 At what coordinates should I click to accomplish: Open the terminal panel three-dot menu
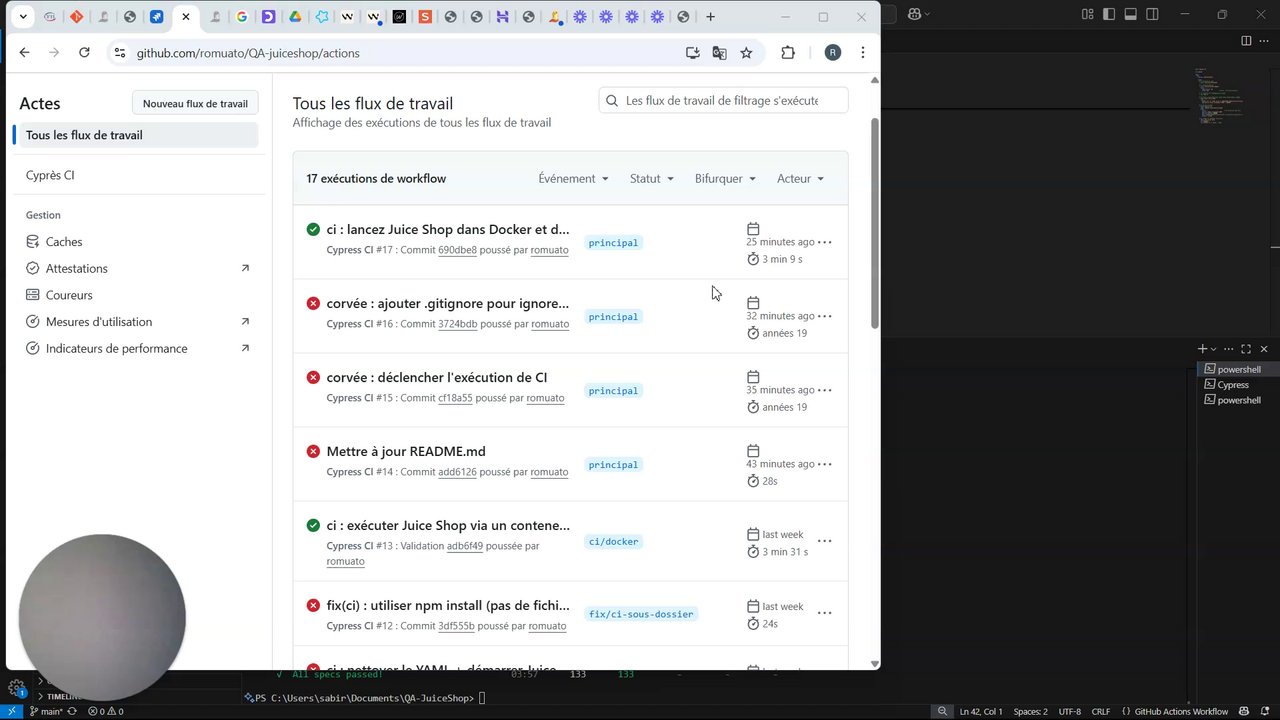[x=1229, y=349]
